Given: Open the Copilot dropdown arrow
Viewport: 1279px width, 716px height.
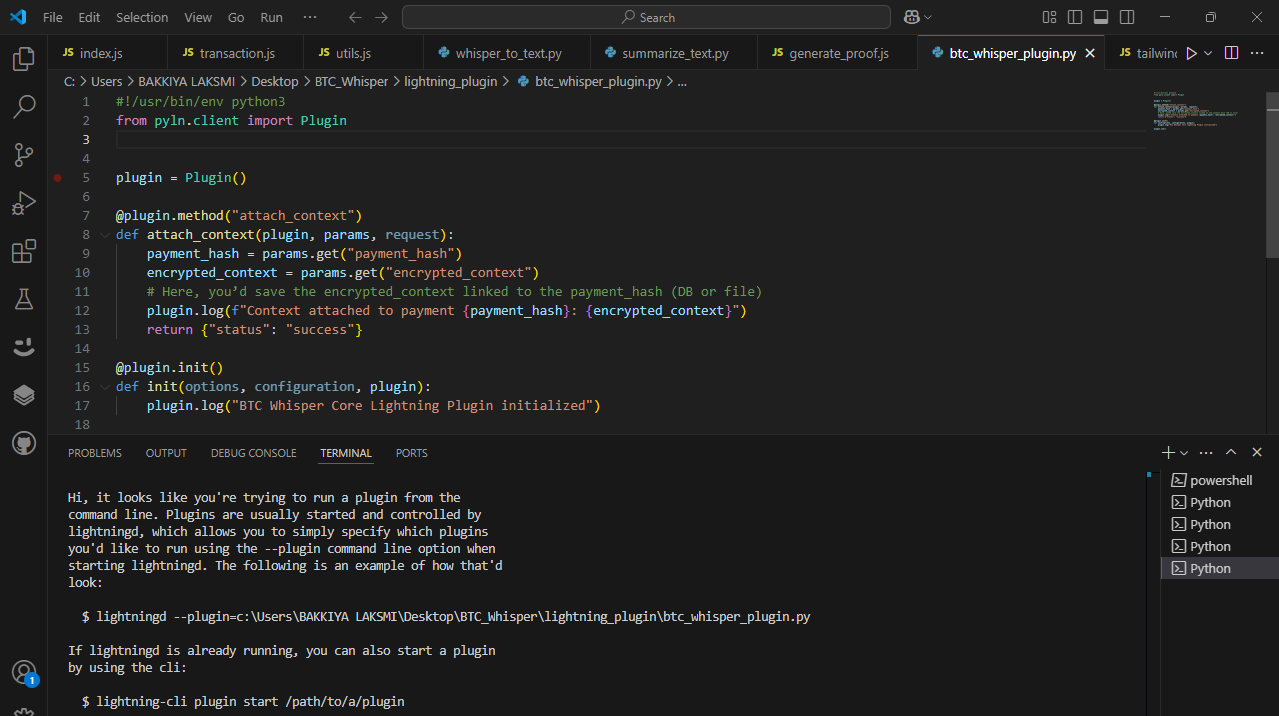Looking at the screenshot, I should point(928,17).
